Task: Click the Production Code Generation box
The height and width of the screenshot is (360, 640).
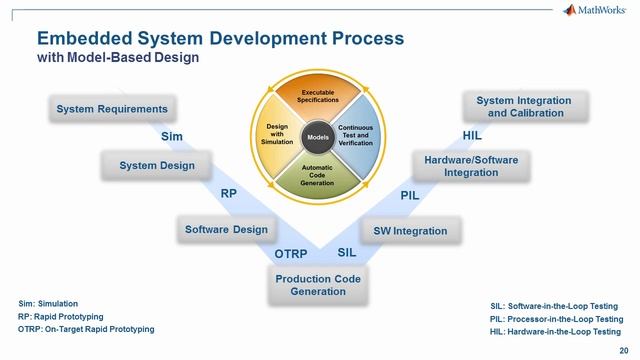Action: [x=318, y=285]
